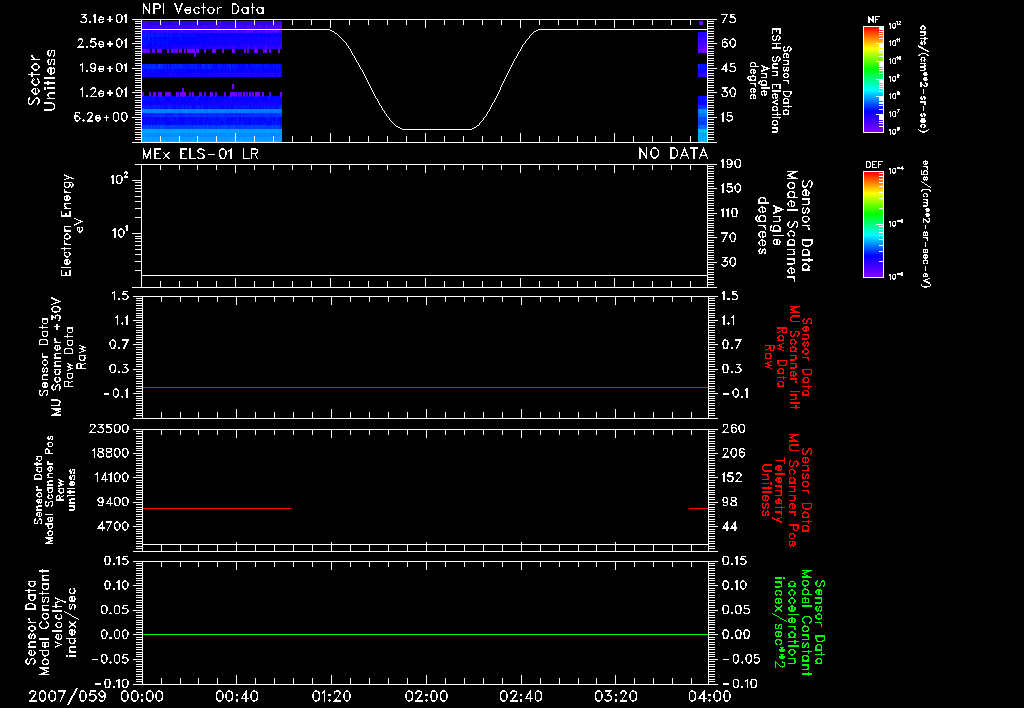Click the 190 scanner angle tick label
Screen dimensions: 1024x708
(731, 164)
